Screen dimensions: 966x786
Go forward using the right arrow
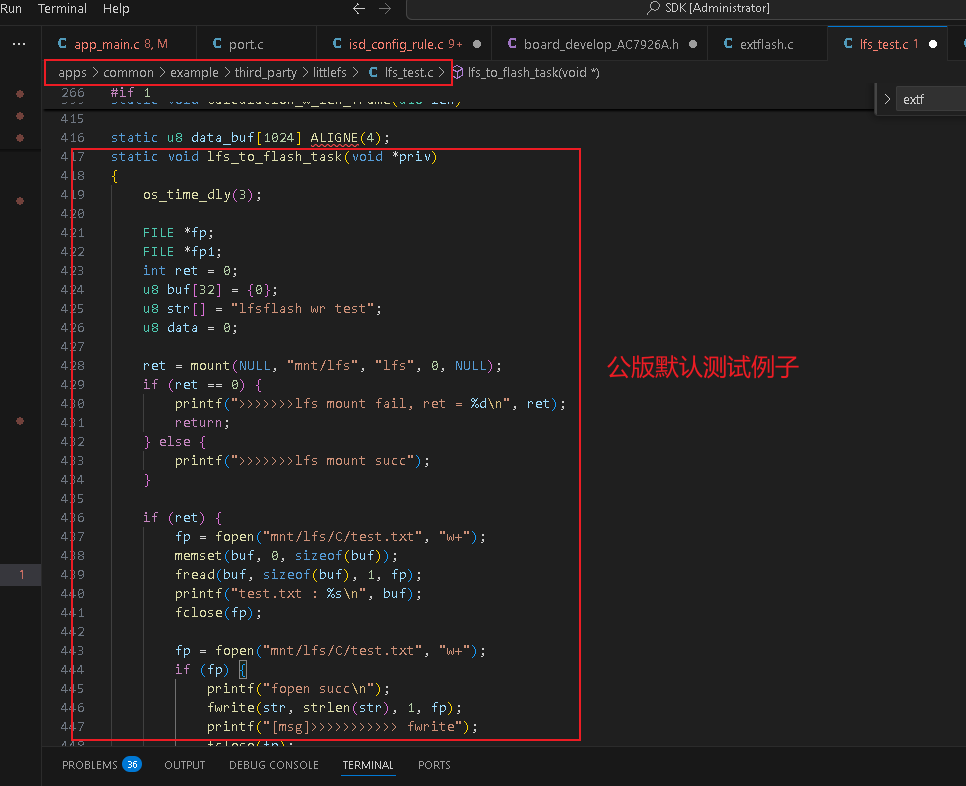pyautogui.click(x=385, y=9)
